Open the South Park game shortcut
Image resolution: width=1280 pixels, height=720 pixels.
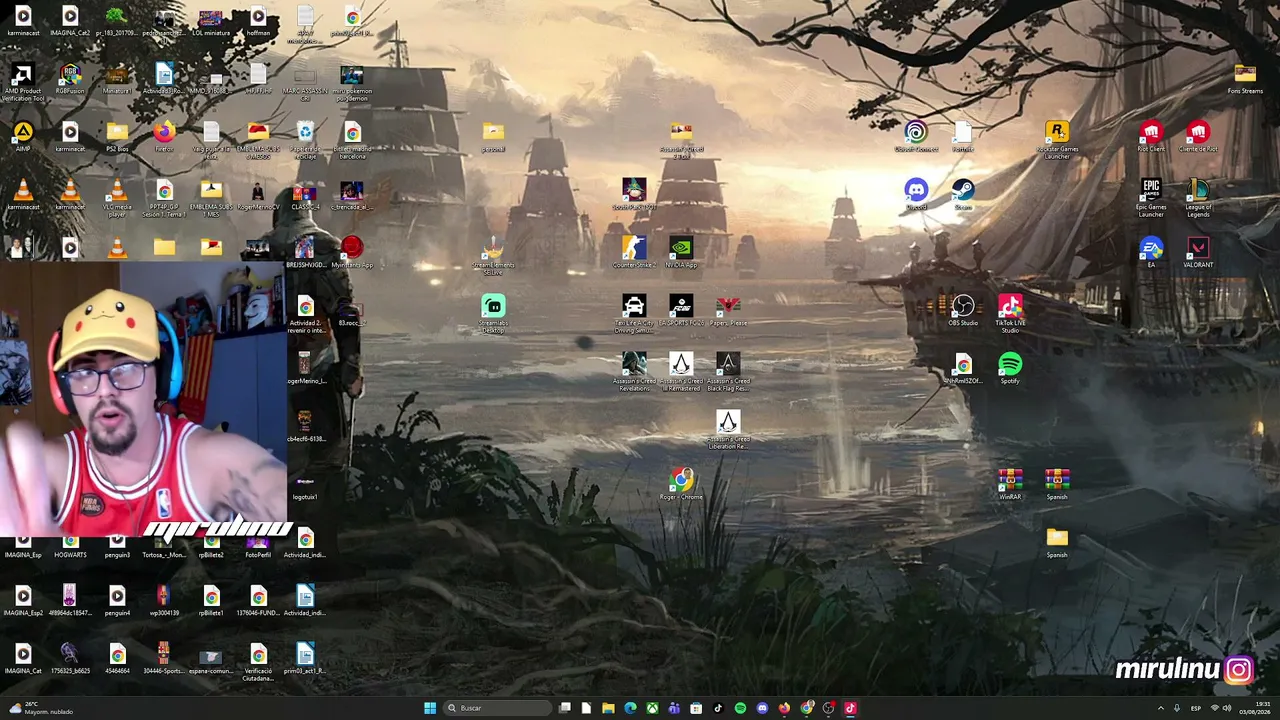click(634, 195)
